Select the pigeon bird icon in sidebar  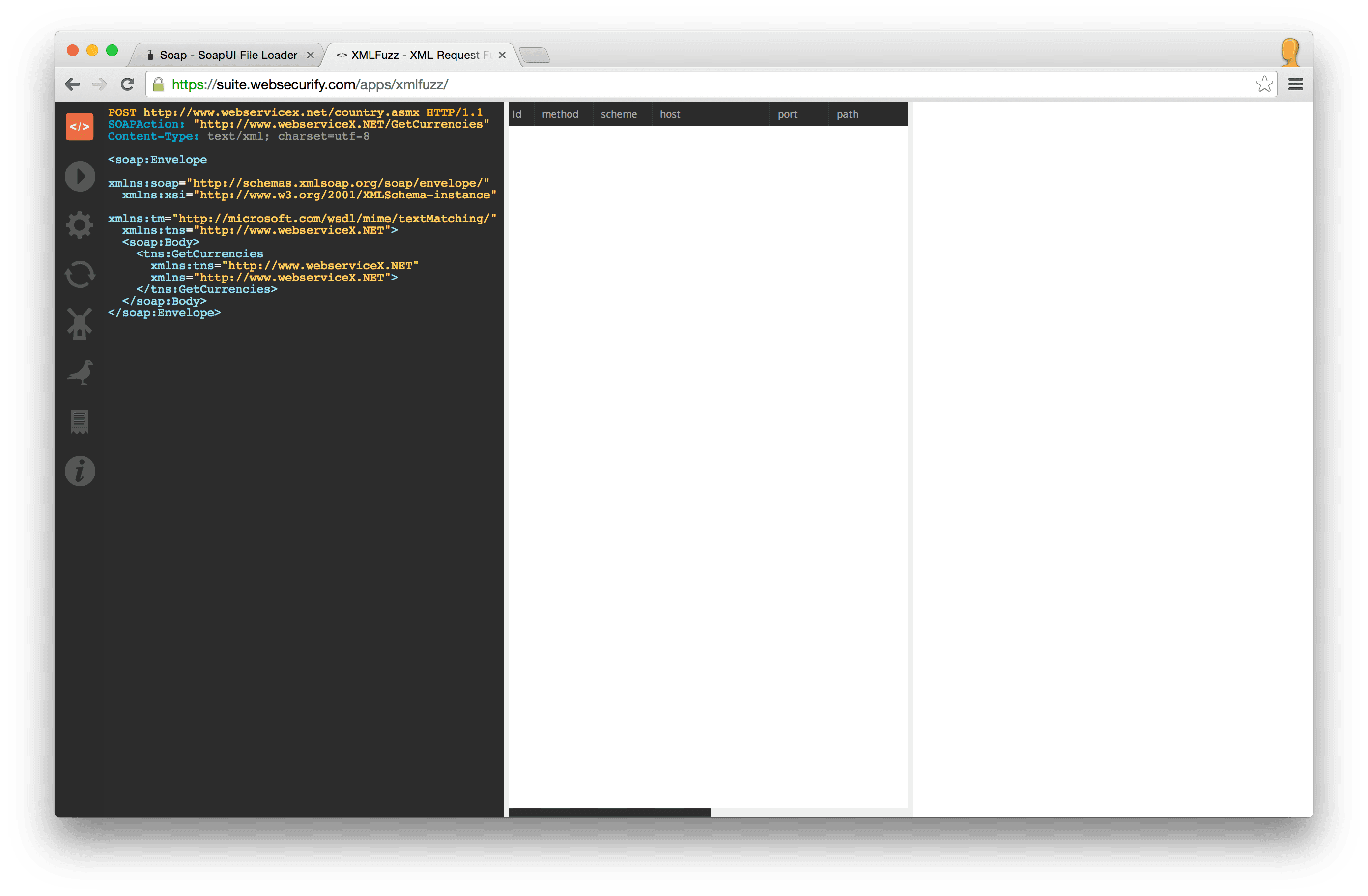coord(81,372)
